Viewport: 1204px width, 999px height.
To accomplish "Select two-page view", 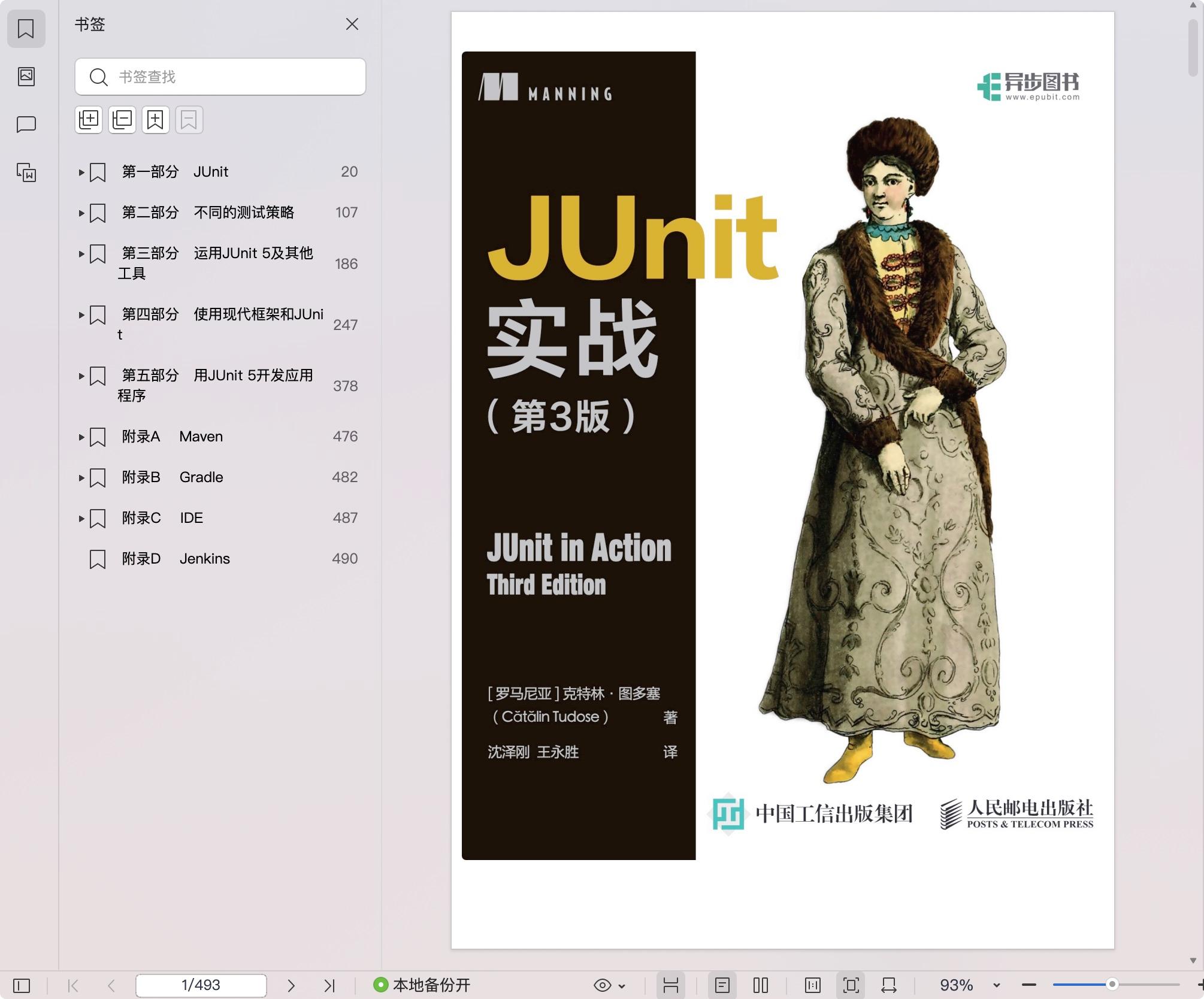I will pos(761,985).
